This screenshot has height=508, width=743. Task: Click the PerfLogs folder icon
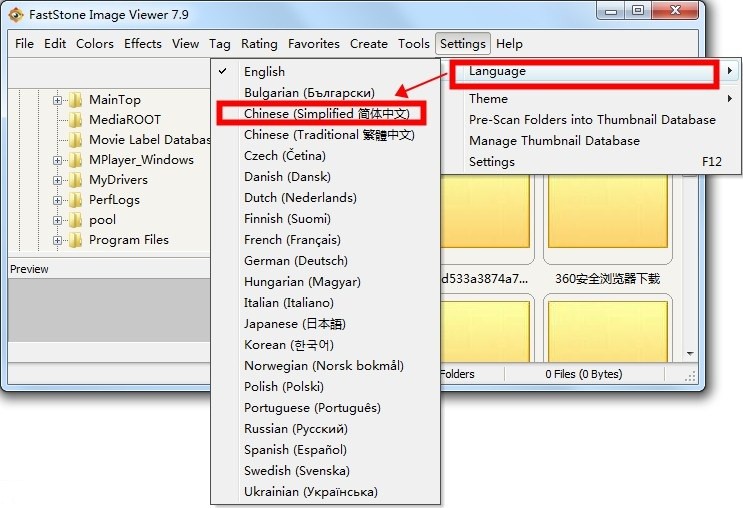coord(75,200)
